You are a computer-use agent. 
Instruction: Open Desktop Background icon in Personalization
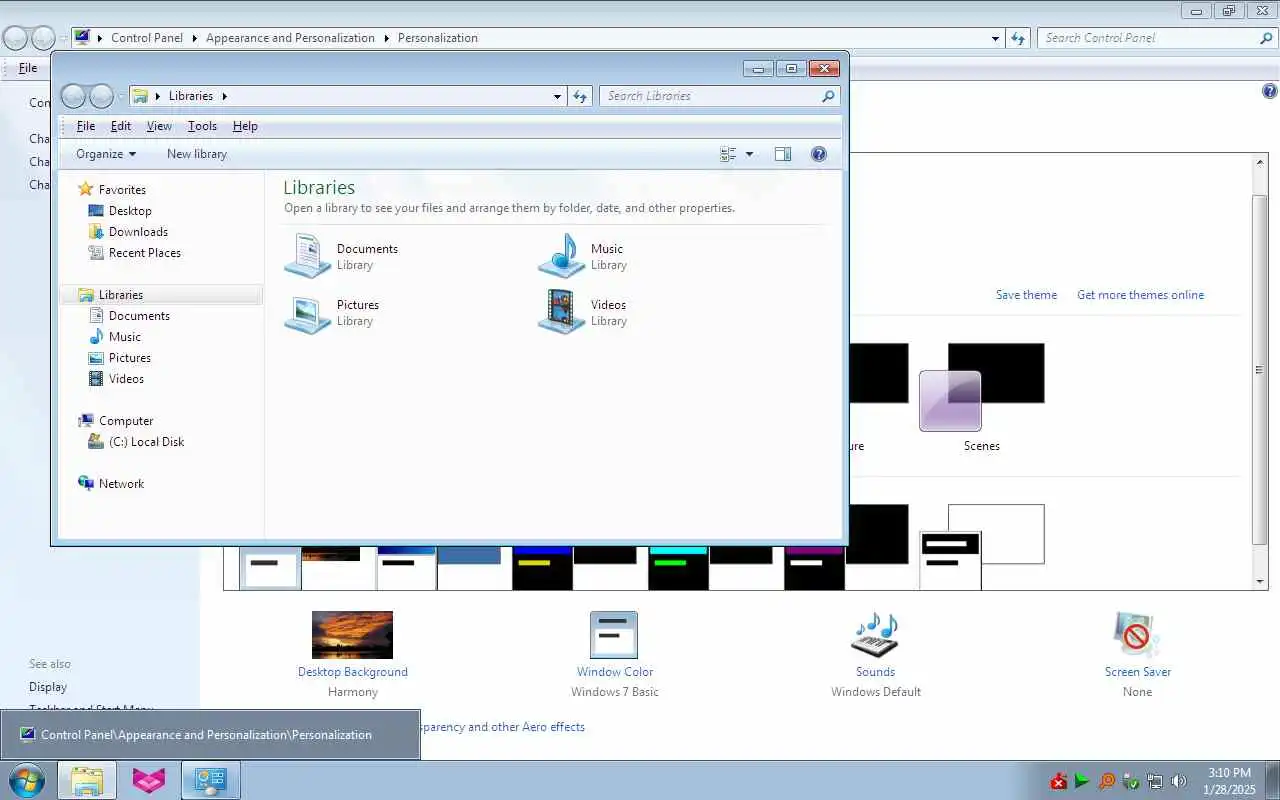coord(352,635)
